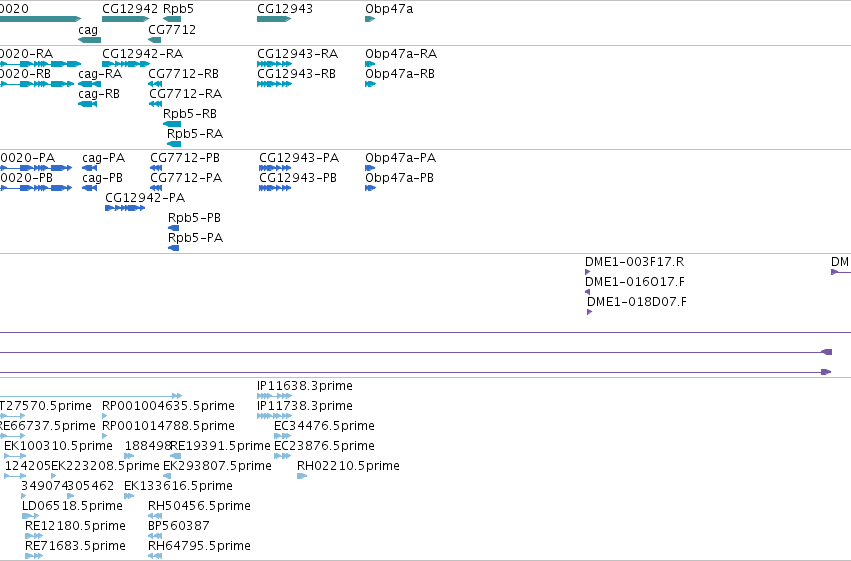Click the Rpb5 gene feature label
The height and width of the screenshot is (561, 851).
pyautogui.click(x=178, y=9)
